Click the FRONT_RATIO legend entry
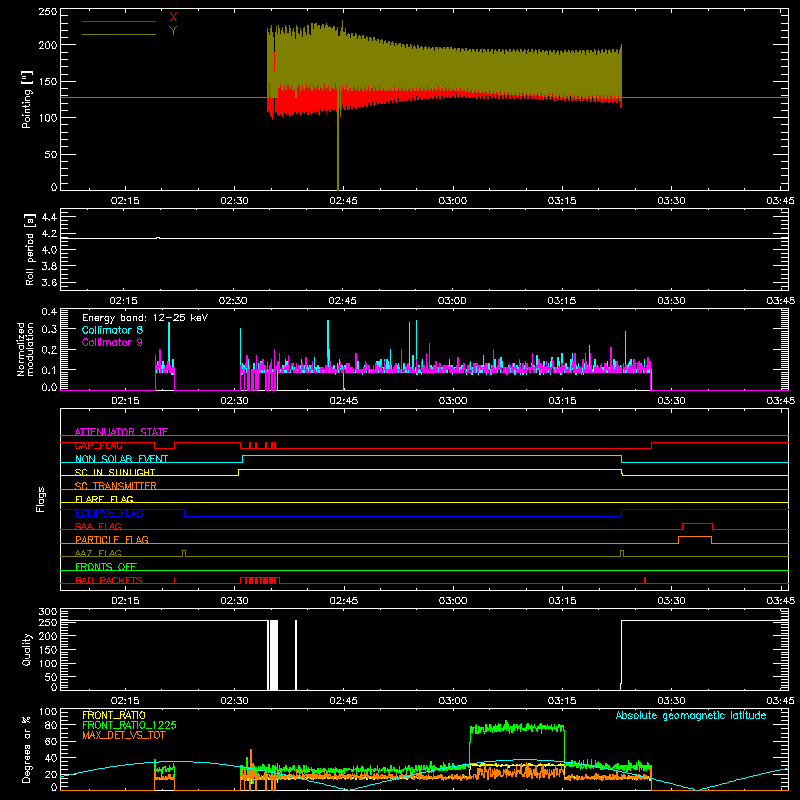 [x=114, y=715]
